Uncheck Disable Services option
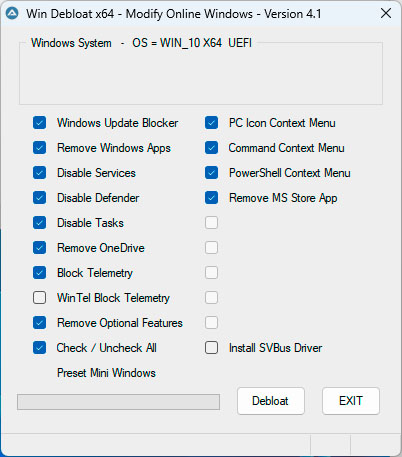The image size is (402, 457). 40,173
